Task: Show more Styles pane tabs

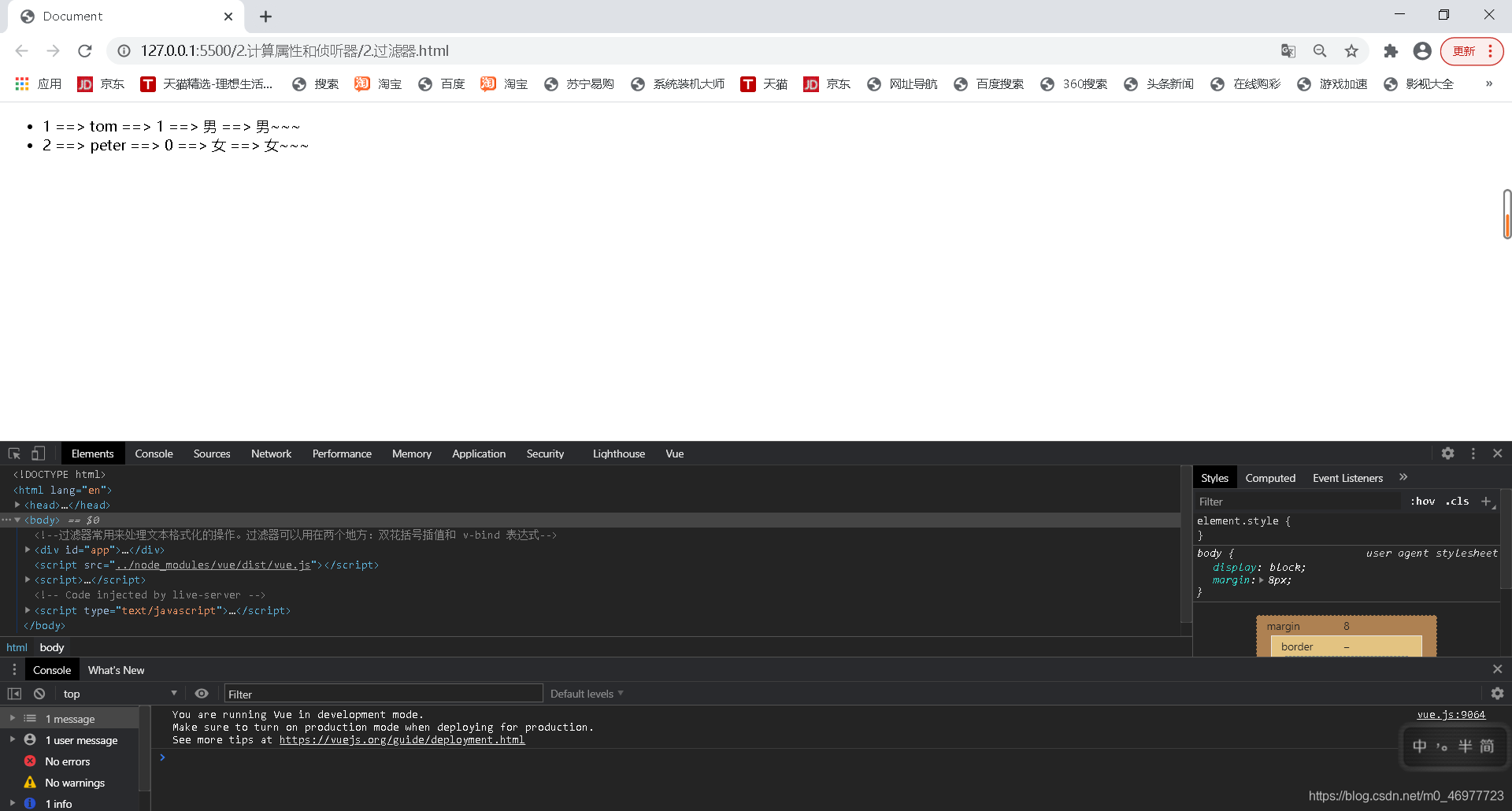Action: (1403, 477)
